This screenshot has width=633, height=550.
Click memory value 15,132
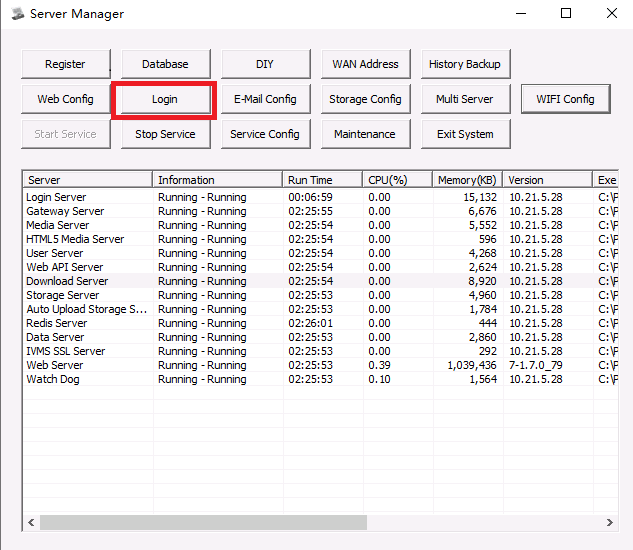(x=480, y=197)
